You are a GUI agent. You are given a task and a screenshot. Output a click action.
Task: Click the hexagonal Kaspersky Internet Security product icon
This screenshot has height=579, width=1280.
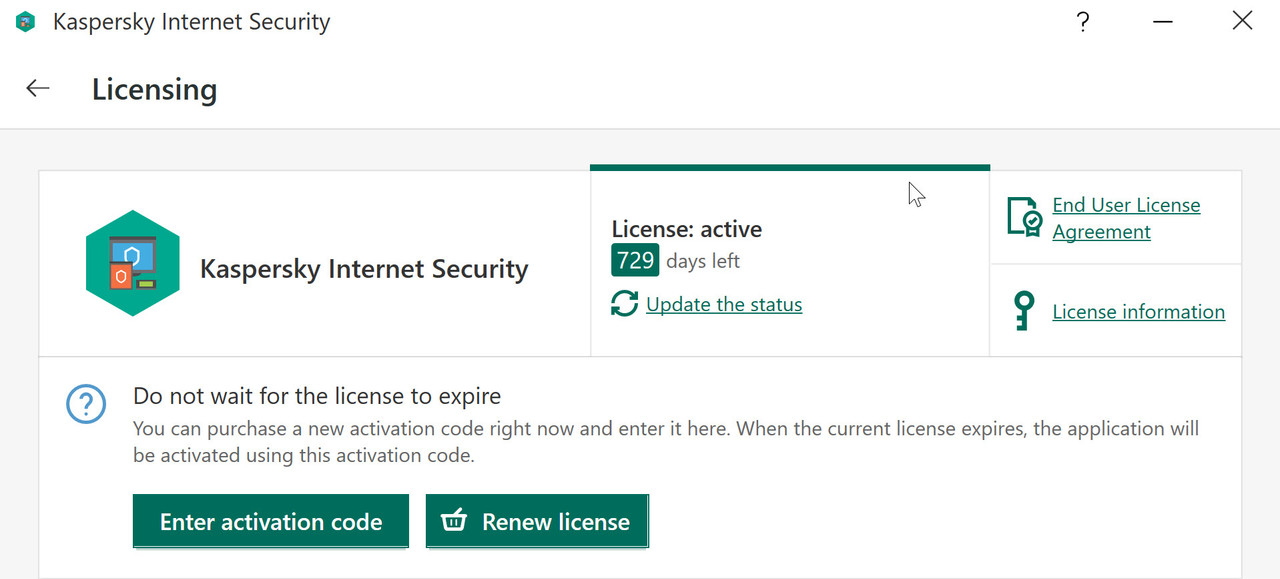tap(133, 264)
